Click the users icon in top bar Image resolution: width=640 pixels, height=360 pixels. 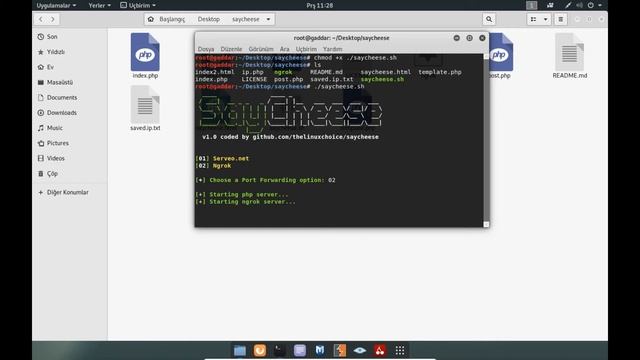coord(550,5)
